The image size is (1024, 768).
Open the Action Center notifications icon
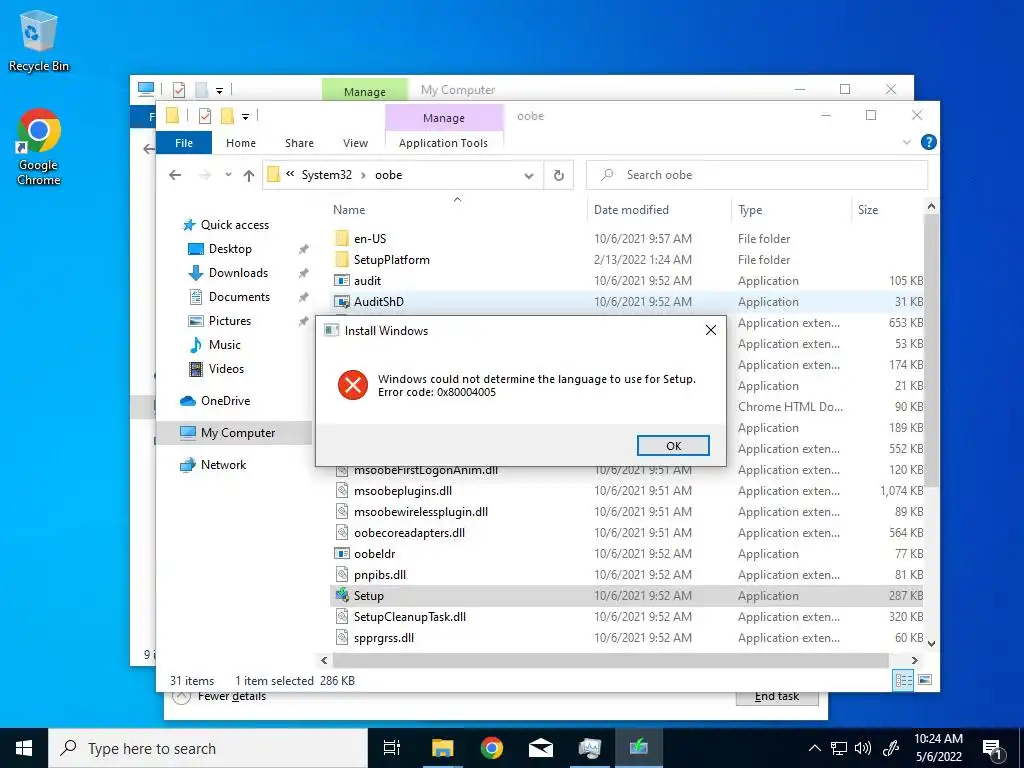pyautogui.click(x=993, y=748)
